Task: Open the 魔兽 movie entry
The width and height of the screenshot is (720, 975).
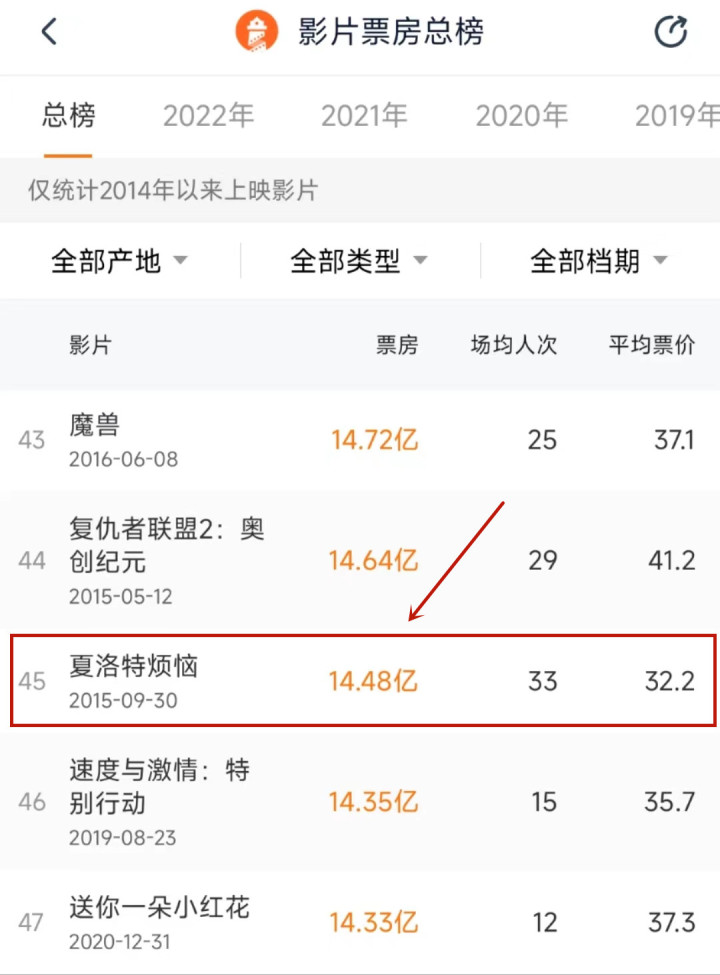Action: 360,440
